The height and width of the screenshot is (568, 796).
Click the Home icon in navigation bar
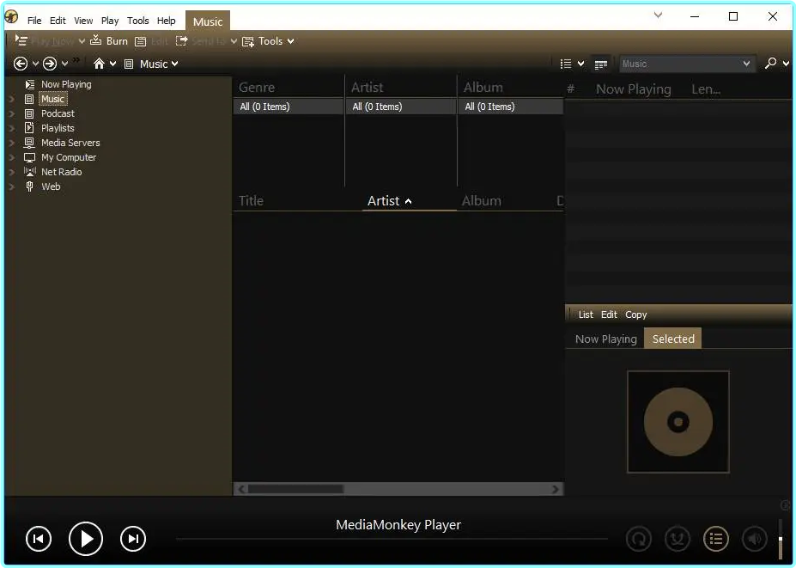pyautogui.click(x=99, y=64)
